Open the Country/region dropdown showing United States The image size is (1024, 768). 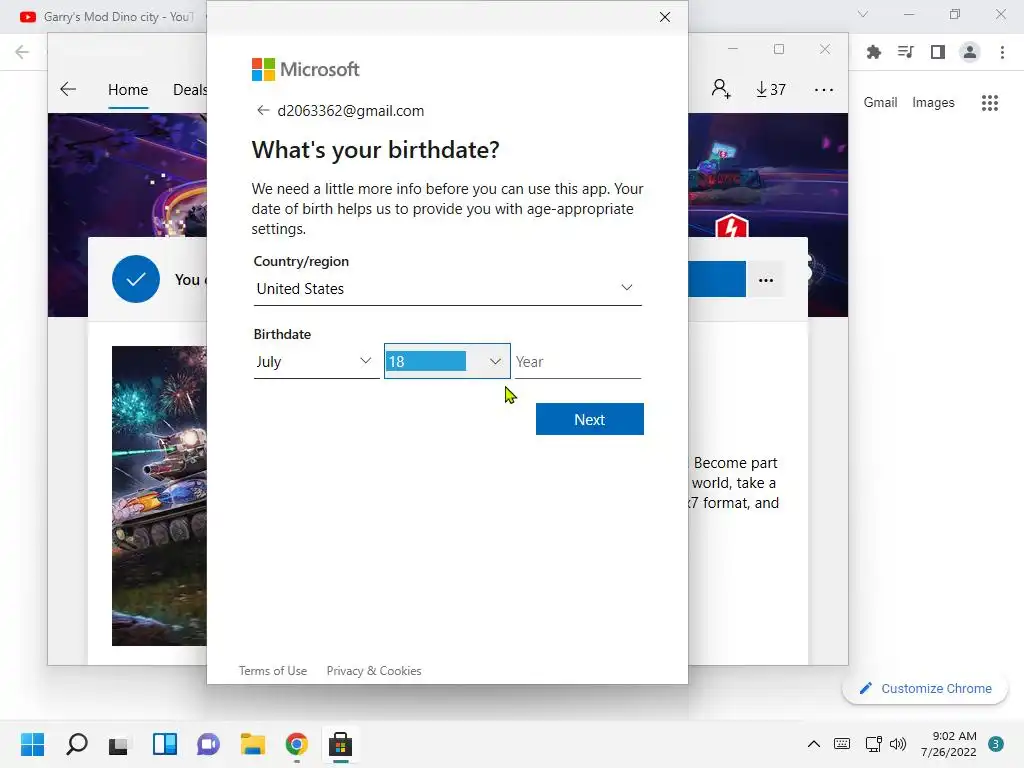pyautogui.click(x=447, y=288)
